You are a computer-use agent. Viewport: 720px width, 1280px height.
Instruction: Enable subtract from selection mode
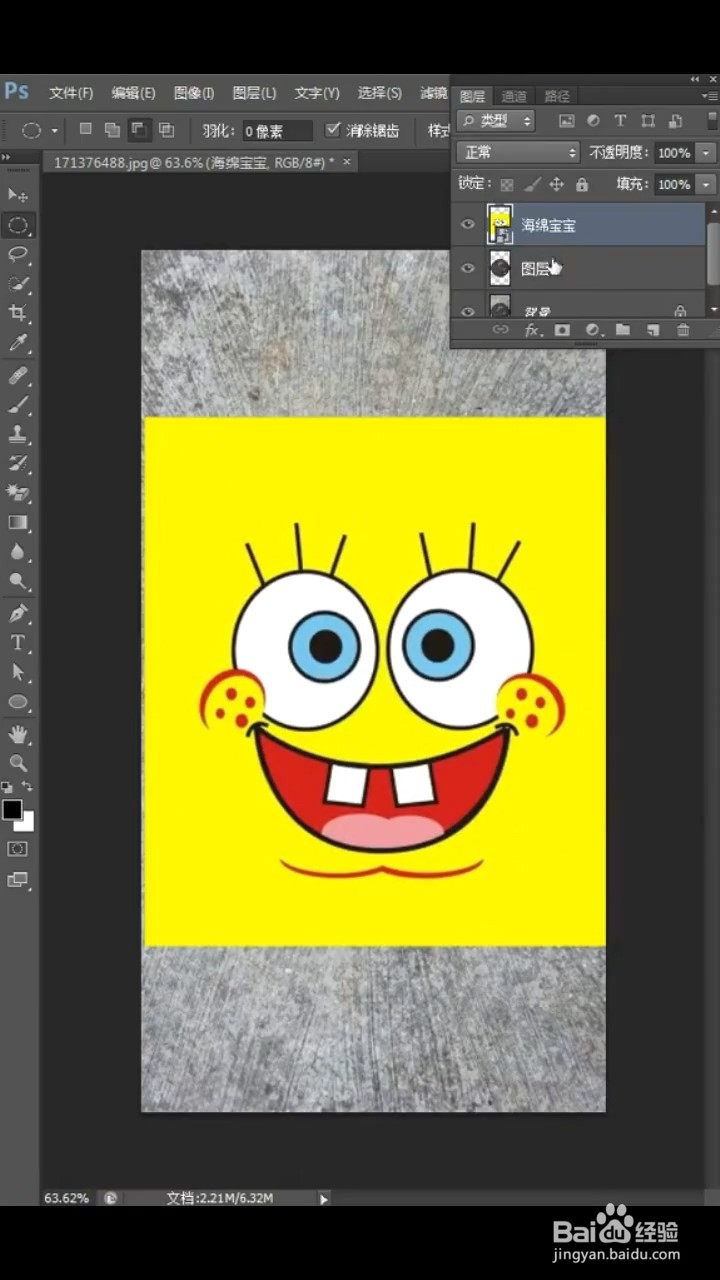pyautogui.click(x=139, y=129)
